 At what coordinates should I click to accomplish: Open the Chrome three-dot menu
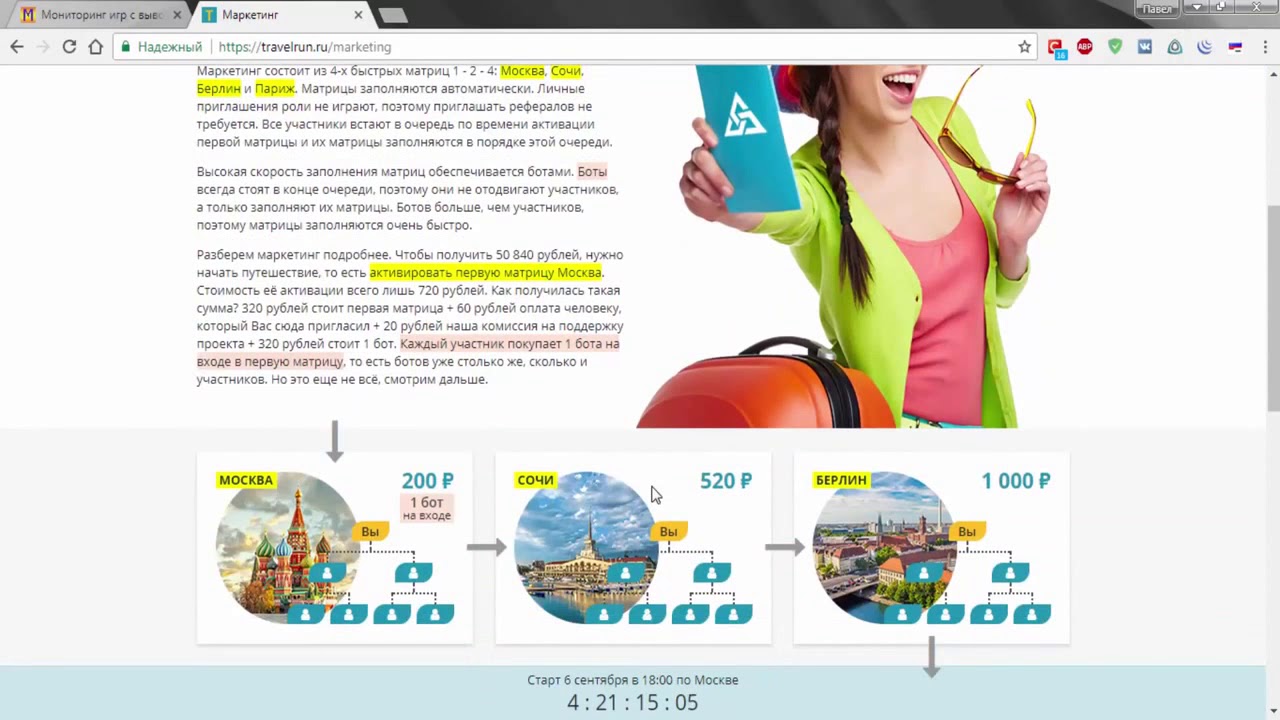[x=1263, y=47]
